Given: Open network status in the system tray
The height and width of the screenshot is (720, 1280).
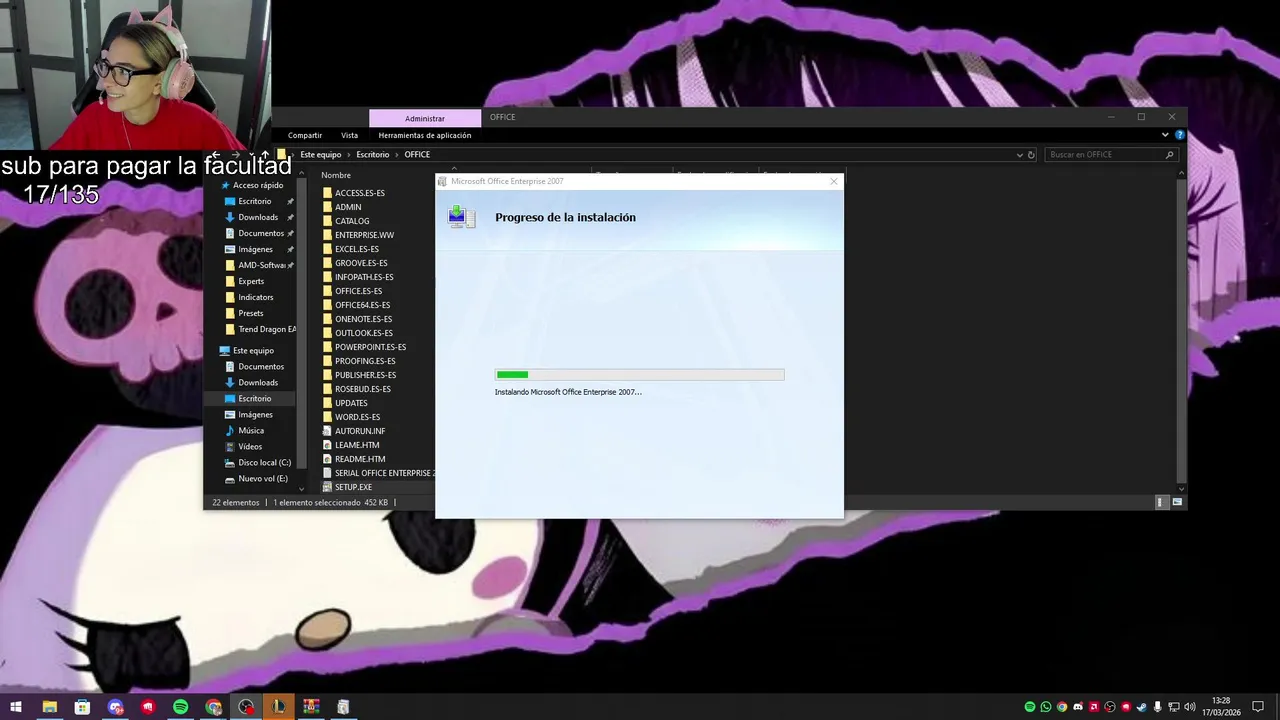Looking at the screenshot, I should 1174,707.
